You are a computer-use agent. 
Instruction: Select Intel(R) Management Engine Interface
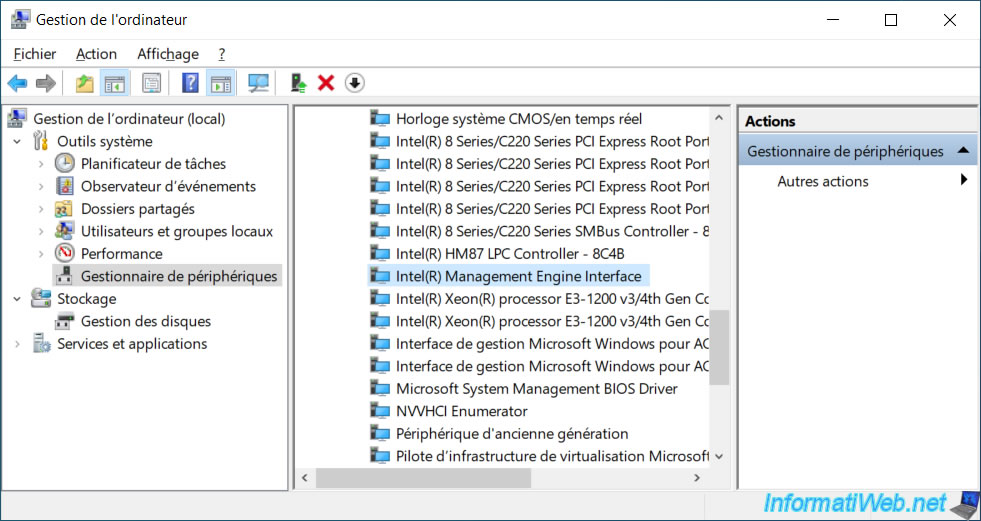(x=518, y=276)
